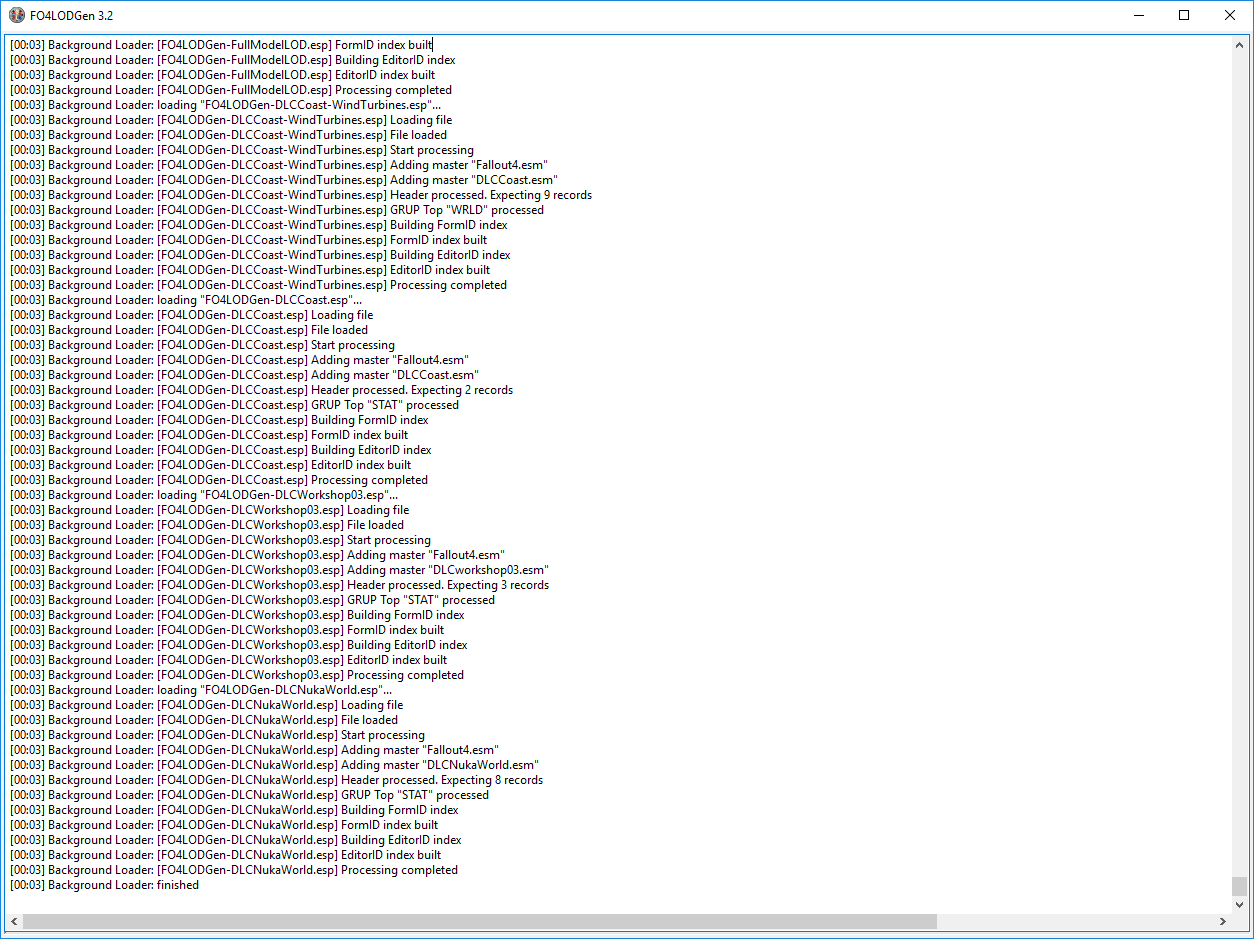
Task: Click DLCWorkshop03 'Adding master "DLCworkshop03.esm"' line
Action: pos(279,570)
